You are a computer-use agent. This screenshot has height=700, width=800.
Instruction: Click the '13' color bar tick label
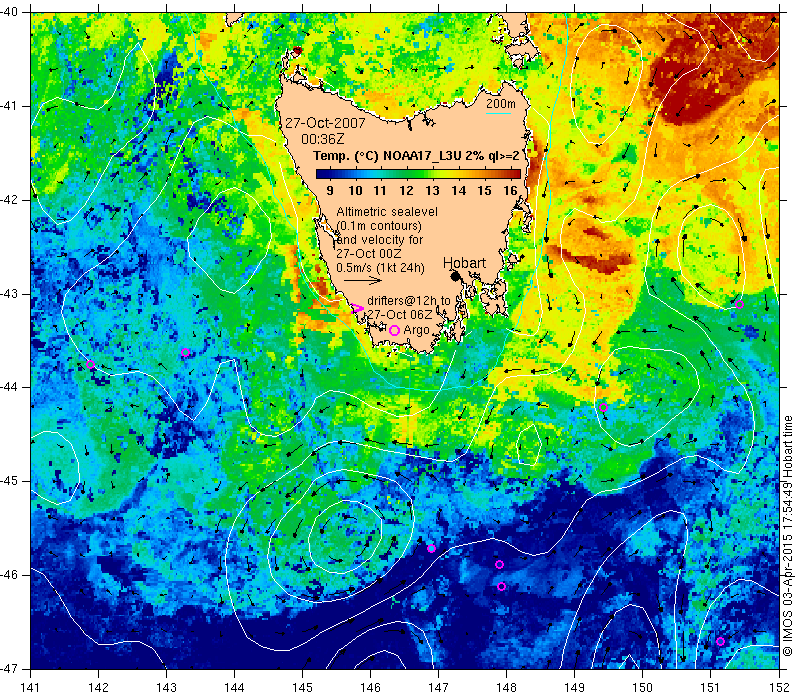coord(433,191)
